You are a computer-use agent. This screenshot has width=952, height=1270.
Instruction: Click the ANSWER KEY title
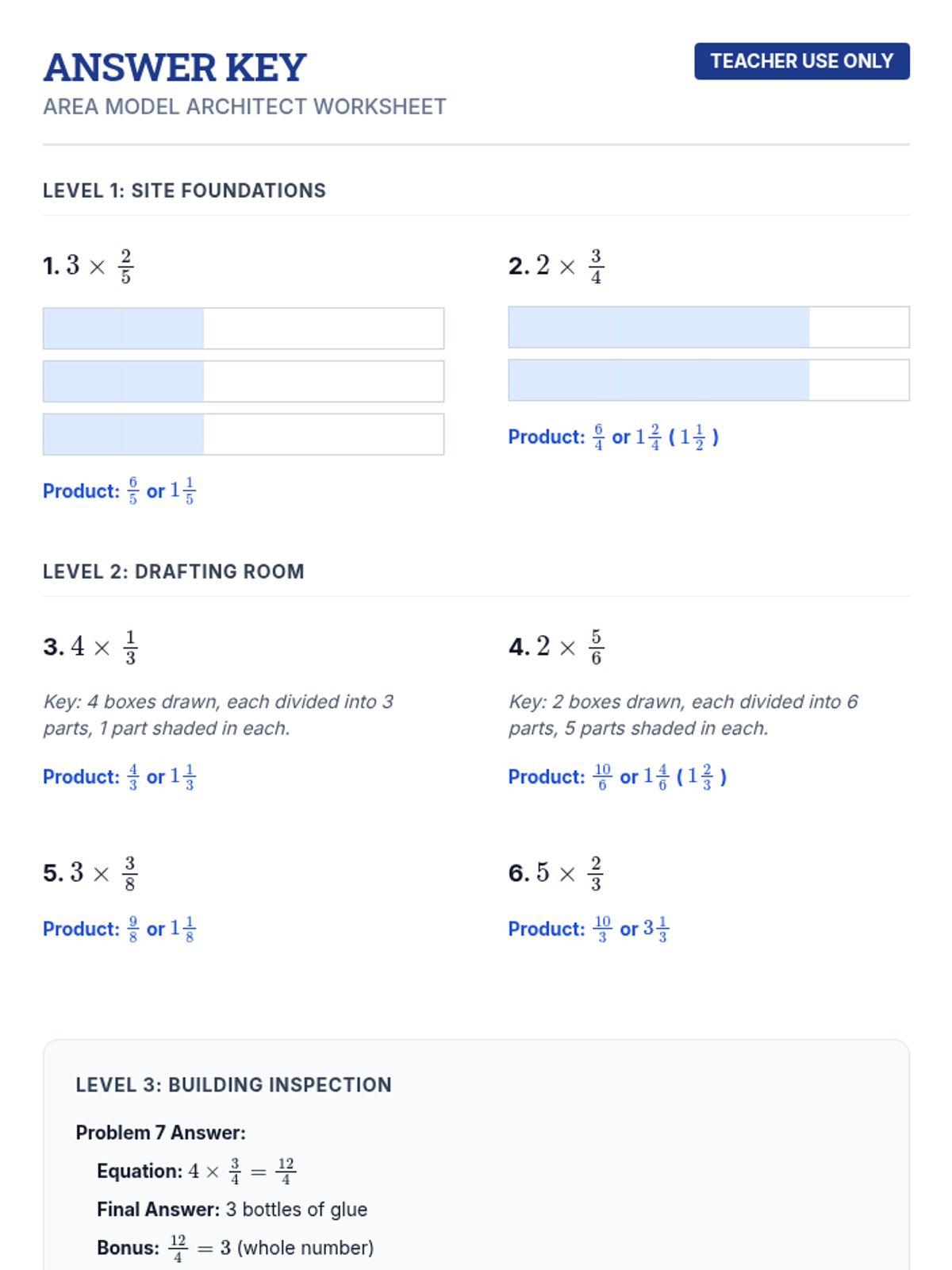click(x=175, y=67)
